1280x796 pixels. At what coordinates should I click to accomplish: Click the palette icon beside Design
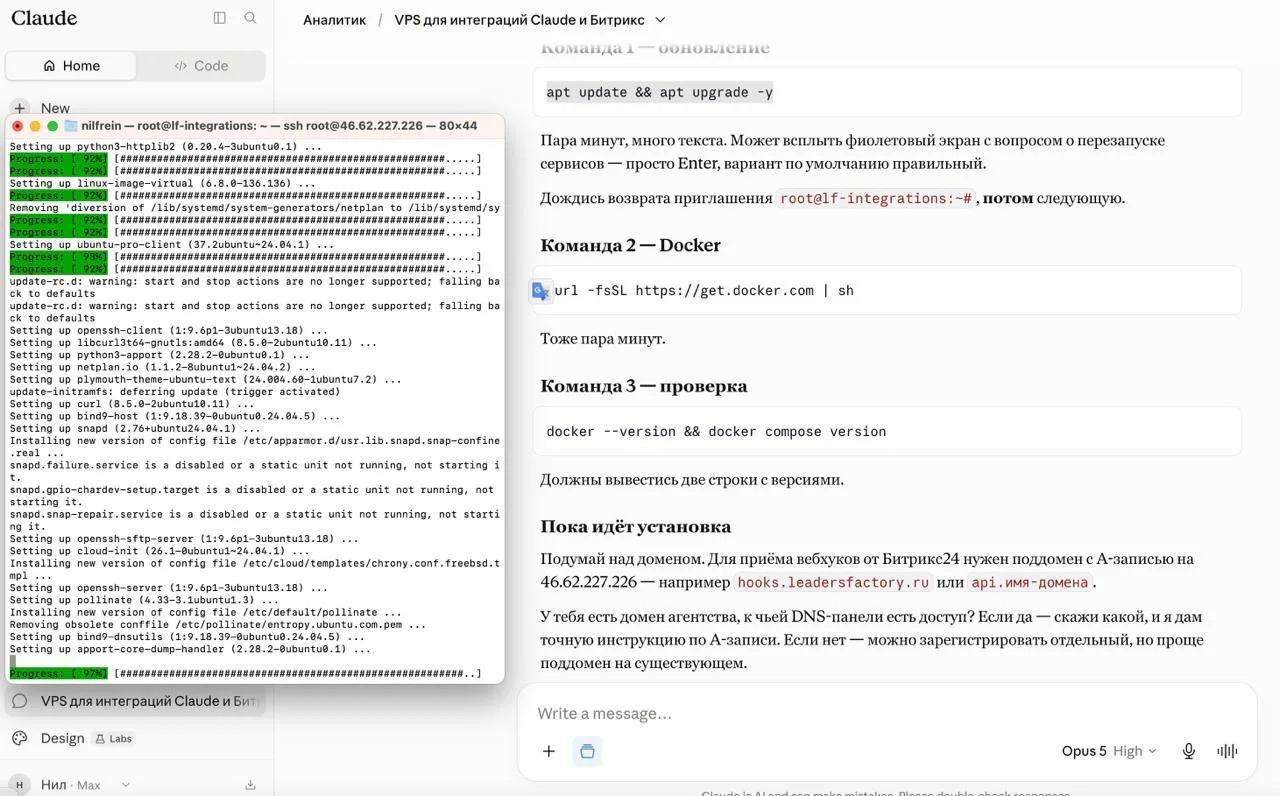point(19,738)
